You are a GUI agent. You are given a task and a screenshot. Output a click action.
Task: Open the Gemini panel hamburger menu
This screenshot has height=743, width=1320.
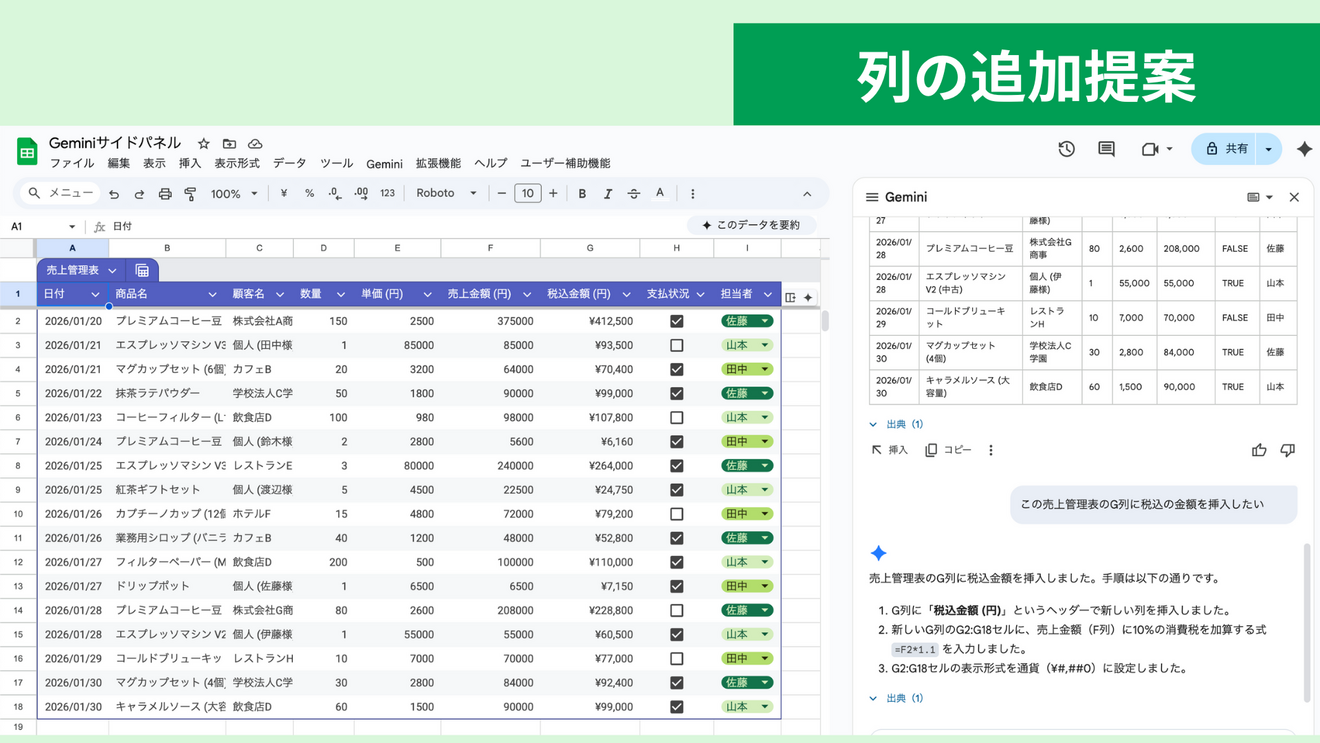[872, 198]
